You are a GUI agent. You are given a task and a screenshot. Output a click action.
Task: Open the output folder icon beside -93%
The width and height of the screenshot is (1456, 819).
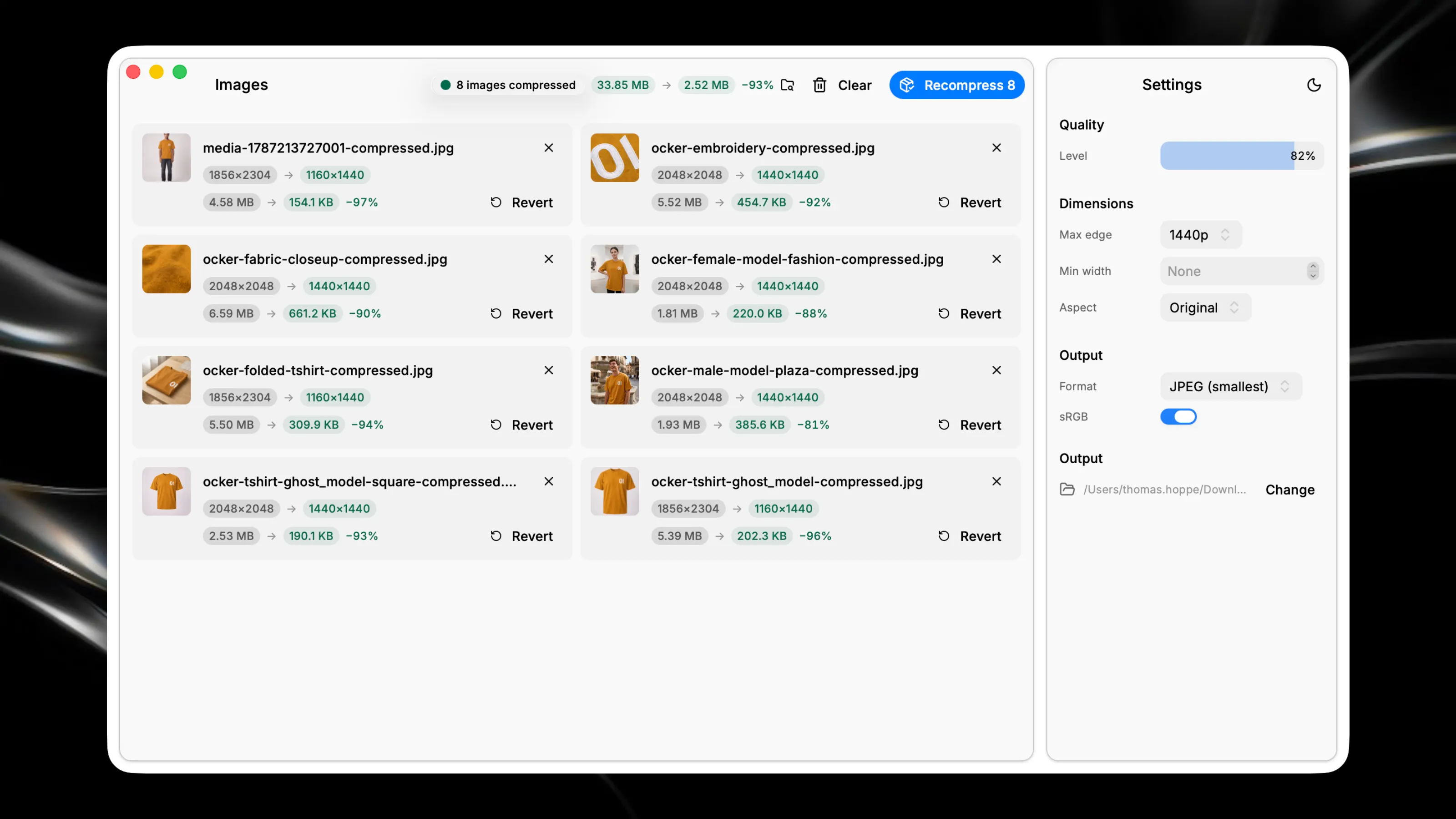tap(787, 85)
